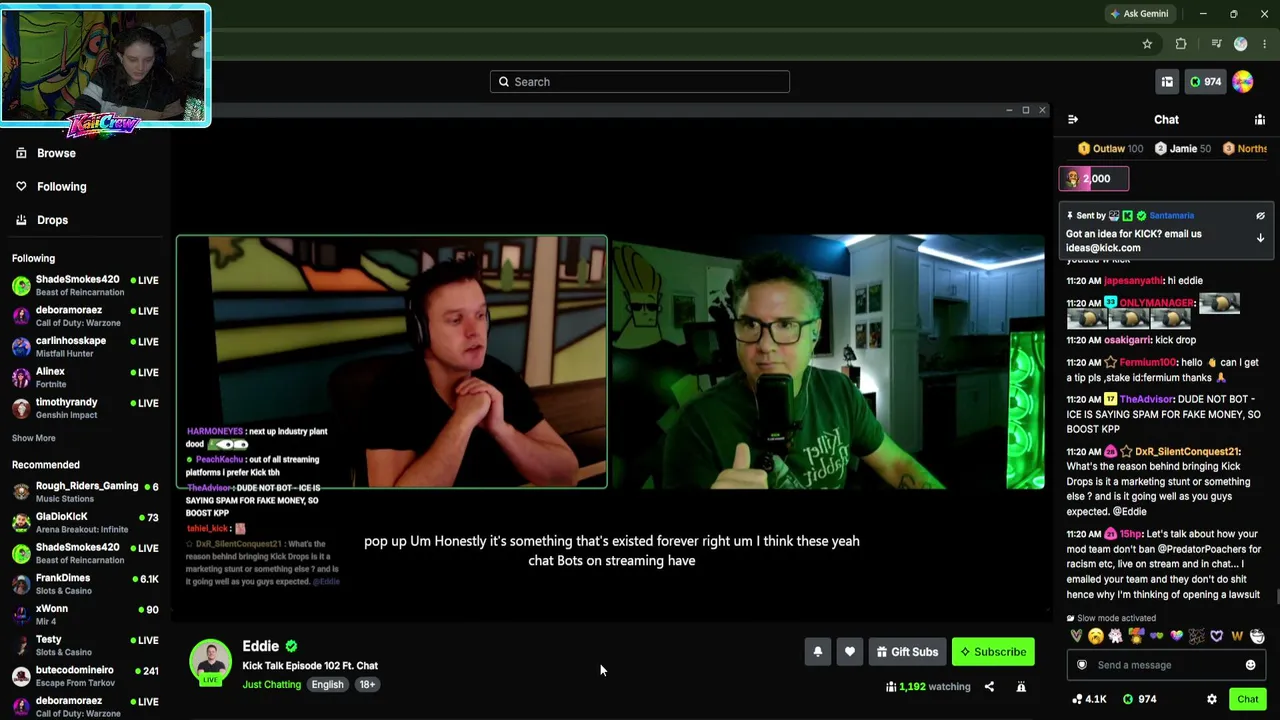Image resolution: width=1280 pixels, height=720 pixels.
Task: Open Drops in the sidebar
Action: pos(42,220)
